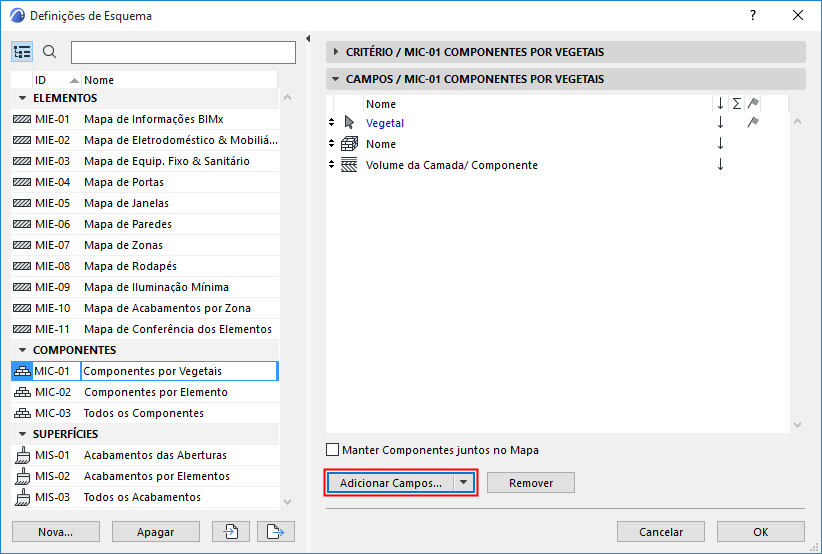Select Mapa de Eletrodoméstico & Mobiliário row
The height and width of the screenshot is (554, 822).
(x=145, y=140)
